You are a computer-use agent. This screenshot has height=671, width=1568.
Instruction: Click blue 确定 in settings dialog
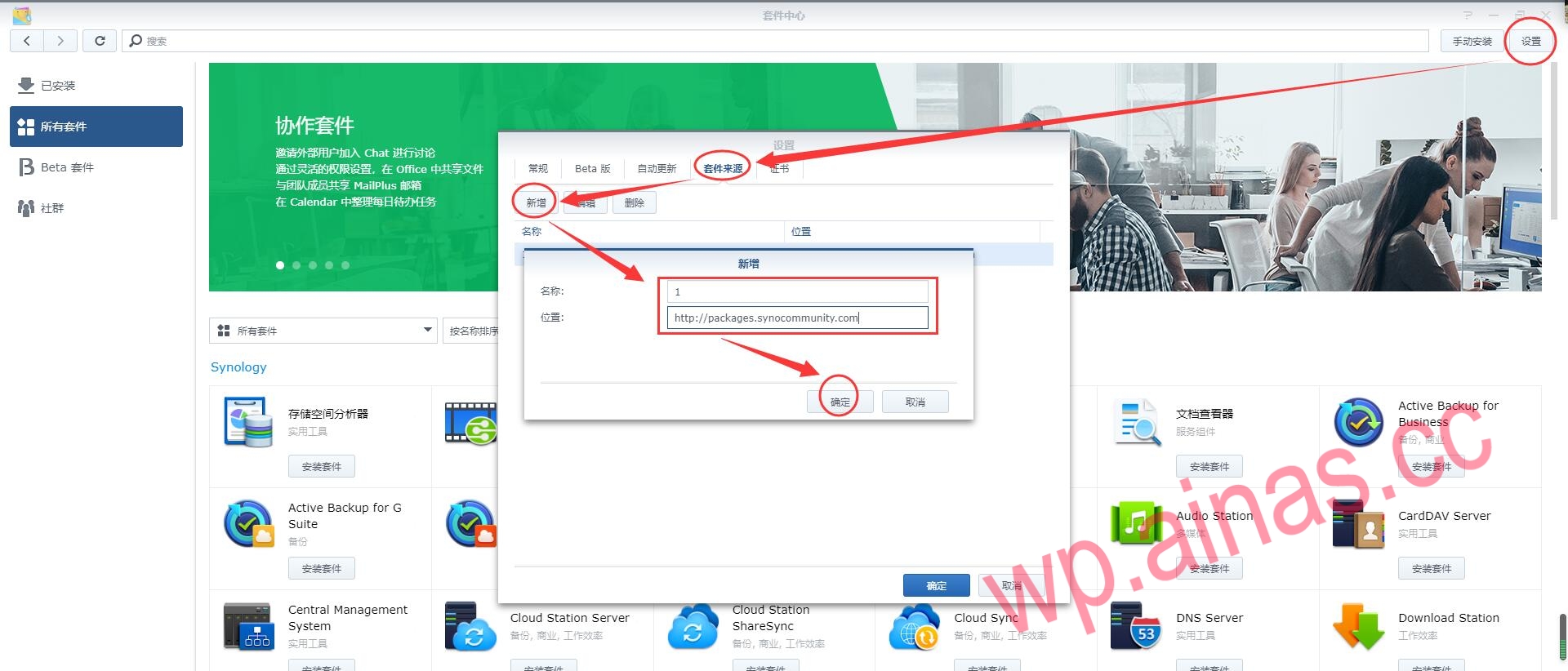click(937, 585)
